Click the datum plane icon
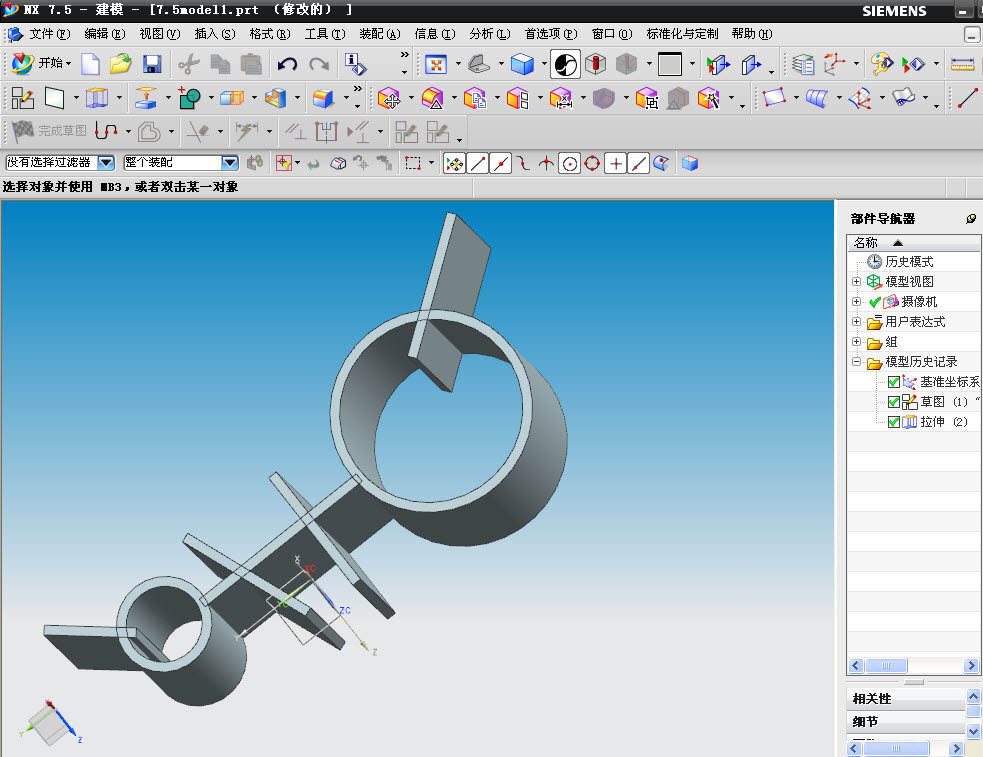Viewport: 983px width, 757px height. pyautogui.click(x=54, y=98)
